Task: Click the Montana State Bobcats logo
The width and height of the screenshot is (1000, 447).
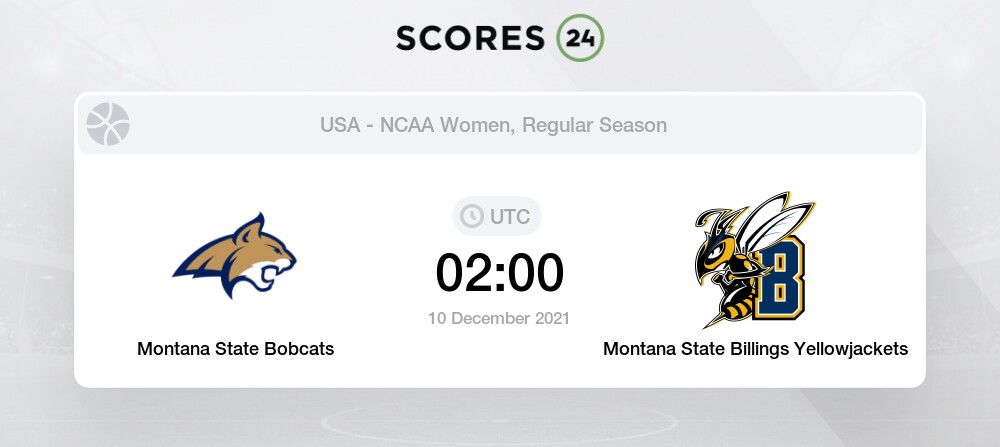Action: [235, 255]
